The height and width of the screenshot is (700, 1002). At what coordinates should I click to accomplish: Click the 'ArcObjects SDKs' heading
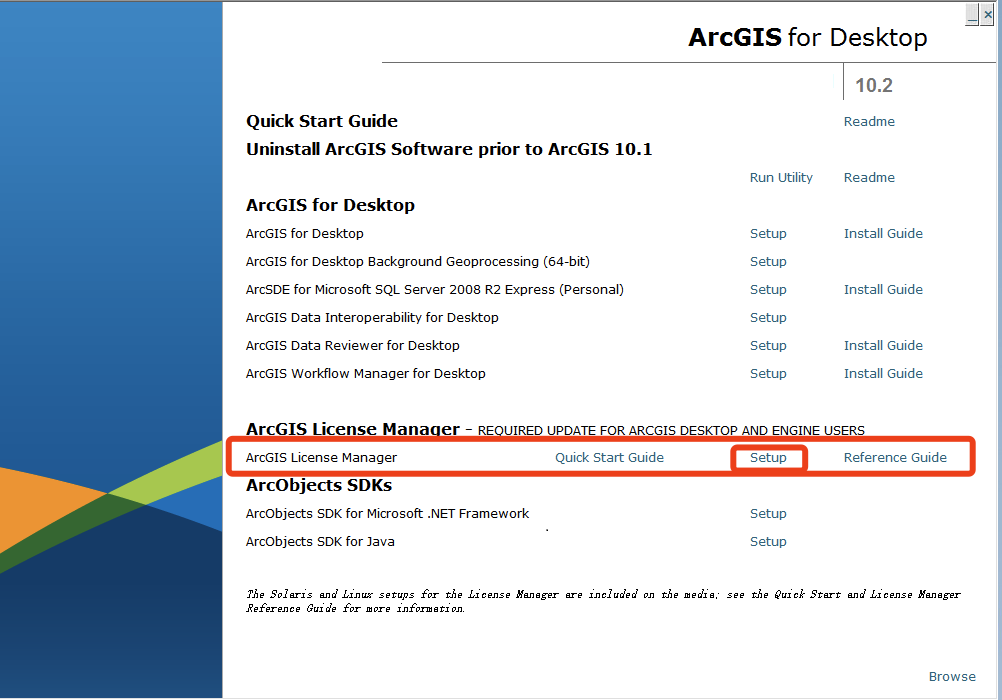pos(319,486)
